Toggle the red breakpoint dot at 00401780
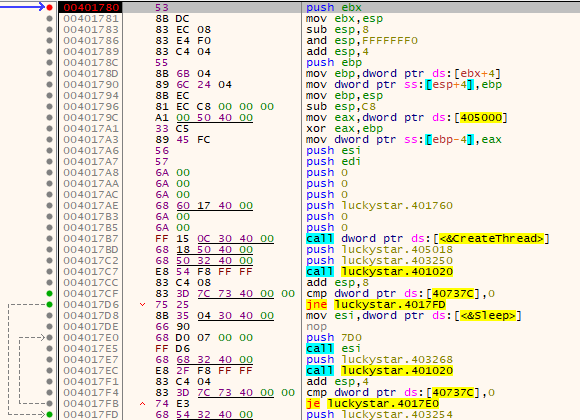580x420 pixels. [50, 7]
